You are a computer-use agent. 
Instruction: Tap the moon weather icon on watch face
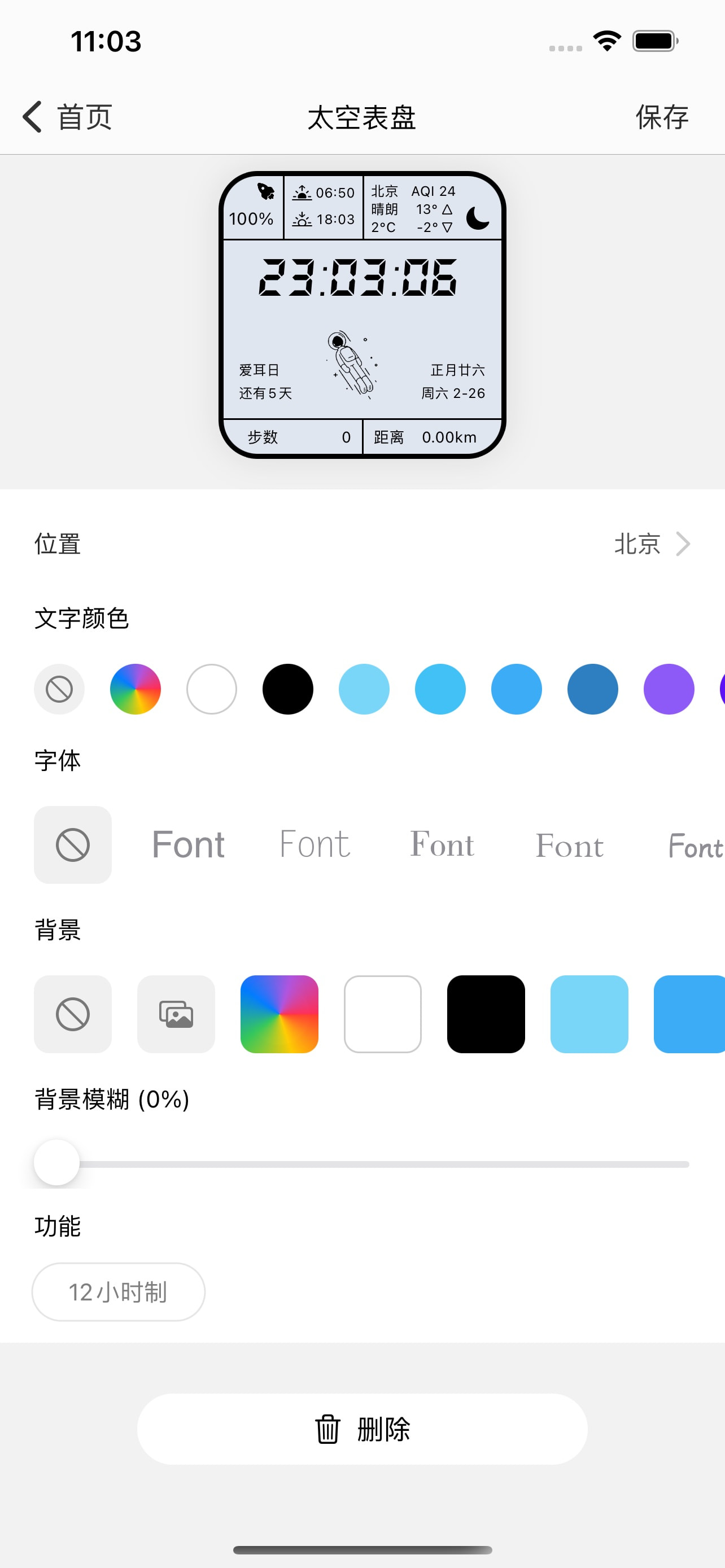pyautogui.click(x=478, y=217)
